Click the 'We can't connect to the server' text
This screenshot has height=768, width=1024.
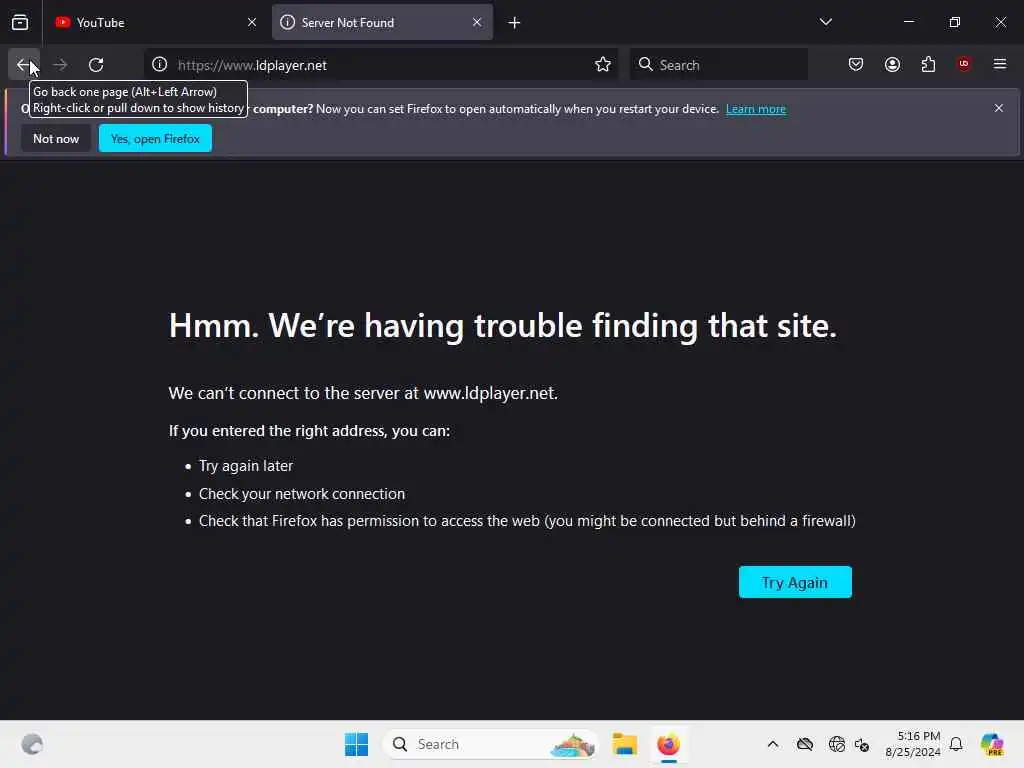point(363,393)
